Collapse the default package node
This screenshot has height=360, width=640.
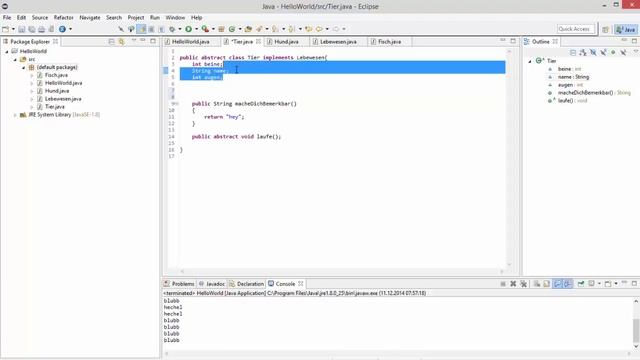pos(23,68)
